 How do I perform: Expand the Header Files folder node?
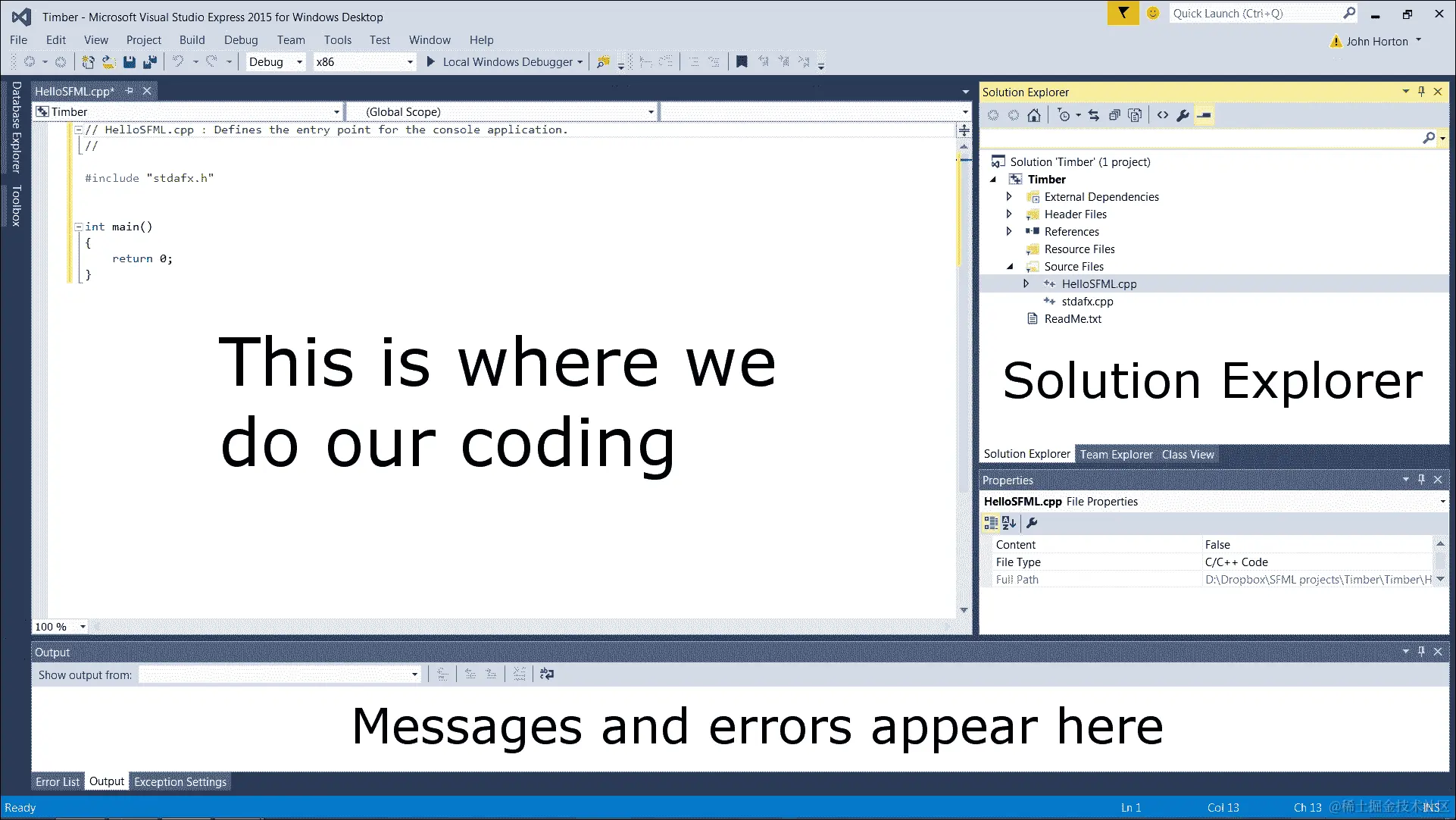1009,214
